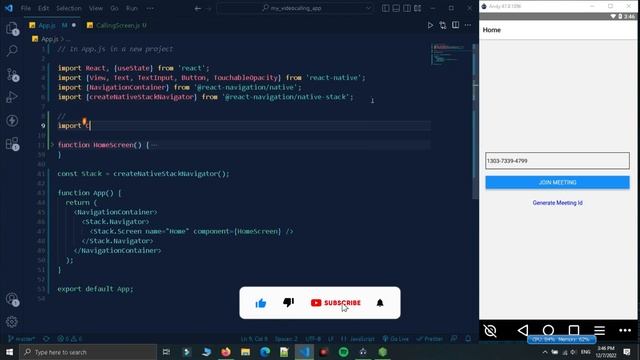Open Run and Debug view
640x360 pixels.
[x=12, y=97]
